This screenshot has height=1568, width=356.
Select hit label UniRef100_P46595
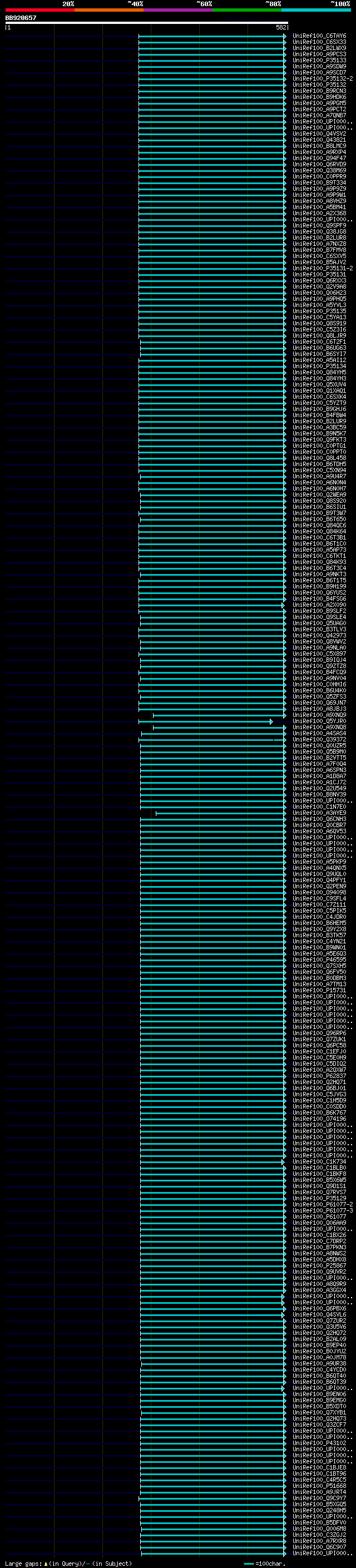(x=319, y=959)
